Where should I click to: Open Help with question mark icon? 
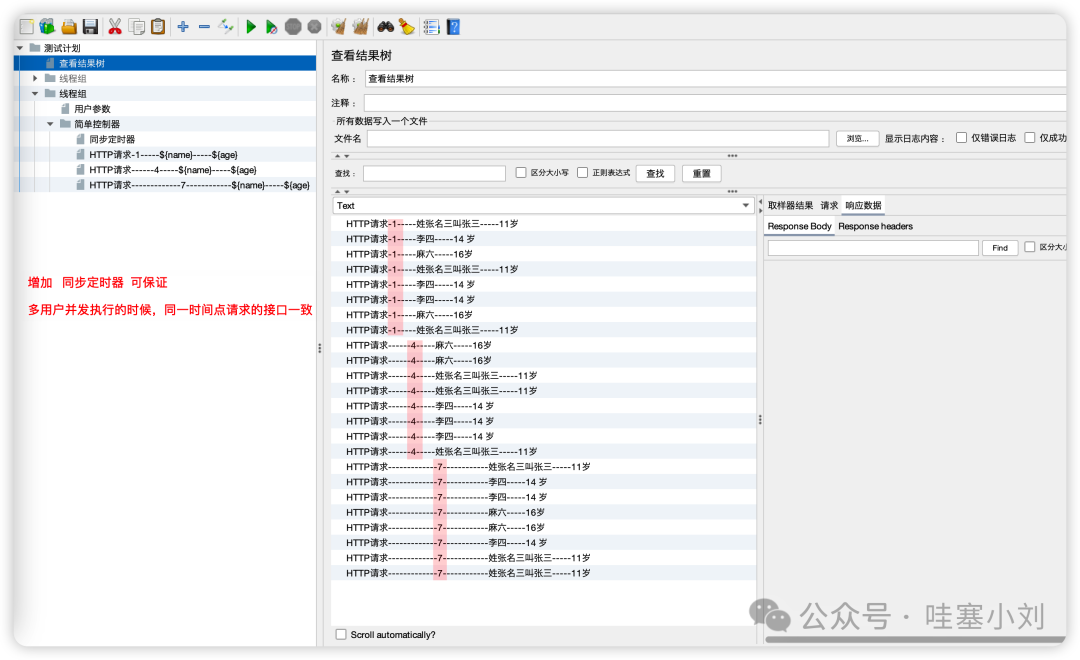coord(453,27)
